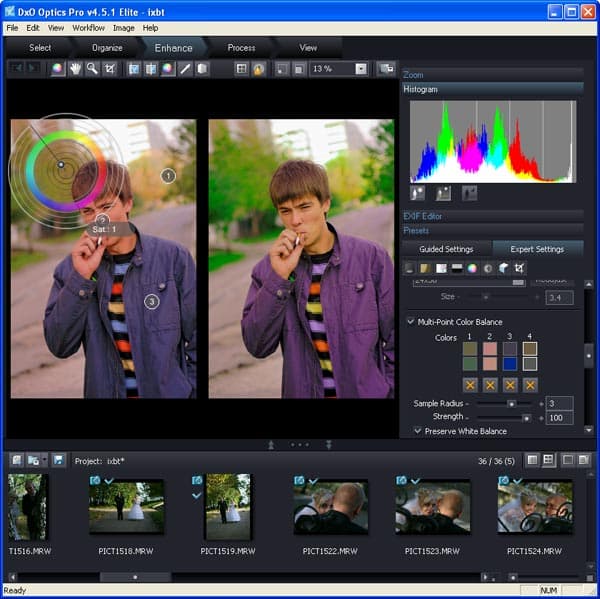Select the magnifier Zoom tool
600x599 pixels.
(92, 69)
